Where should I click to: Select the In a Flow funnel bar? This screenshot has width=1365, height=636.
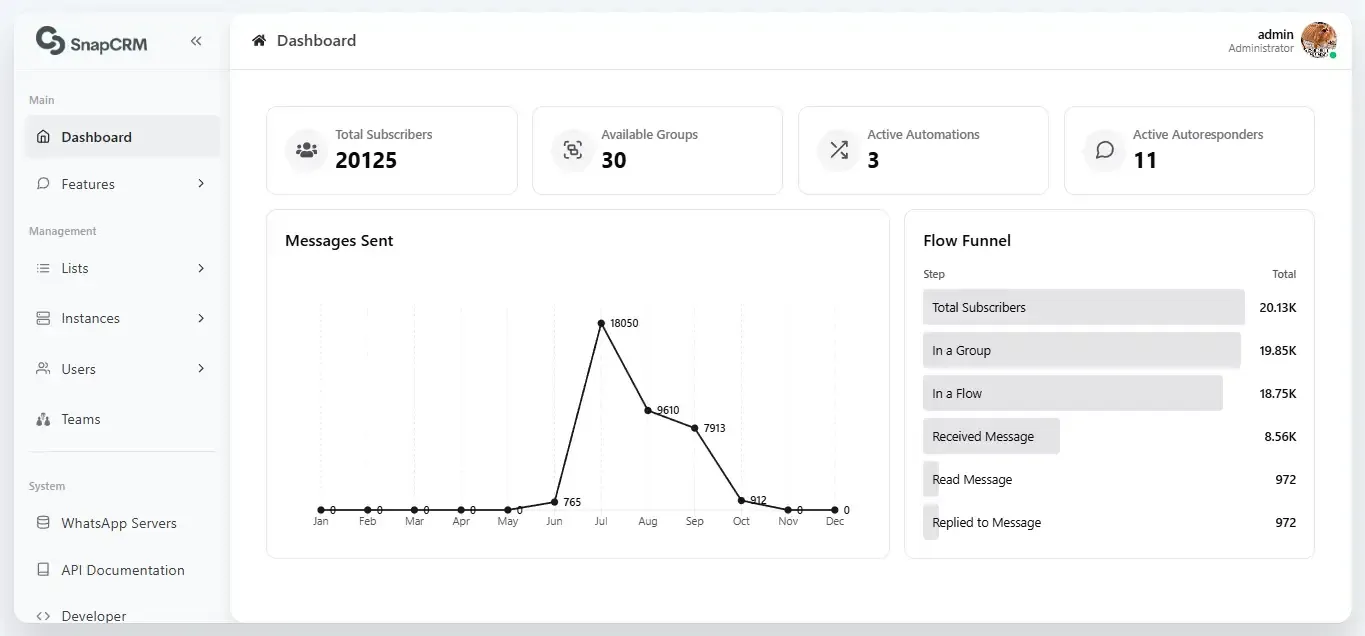coord(1073,393)
